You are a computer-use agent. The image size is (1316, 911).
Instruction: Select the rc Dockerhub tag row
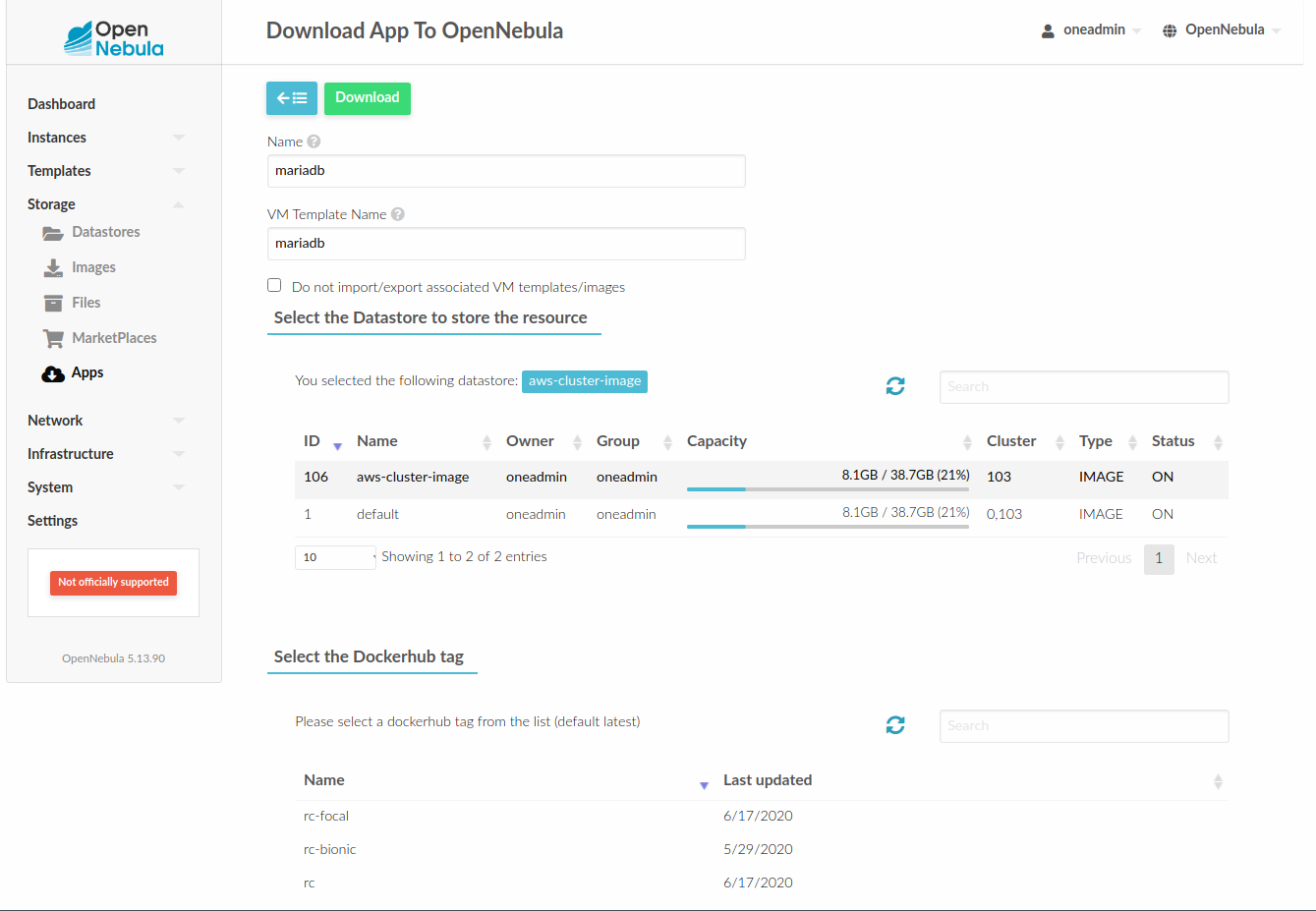[x=762, y=883]
